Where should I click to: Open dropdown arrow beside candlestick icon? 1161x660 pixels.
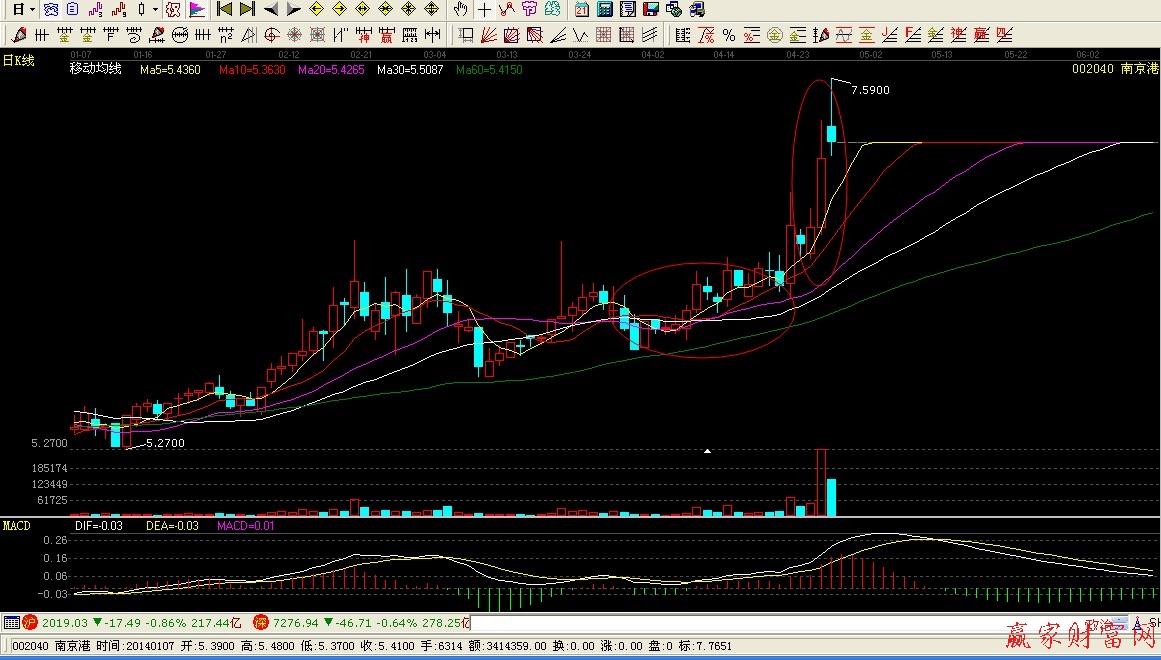[x=155, y=10]
